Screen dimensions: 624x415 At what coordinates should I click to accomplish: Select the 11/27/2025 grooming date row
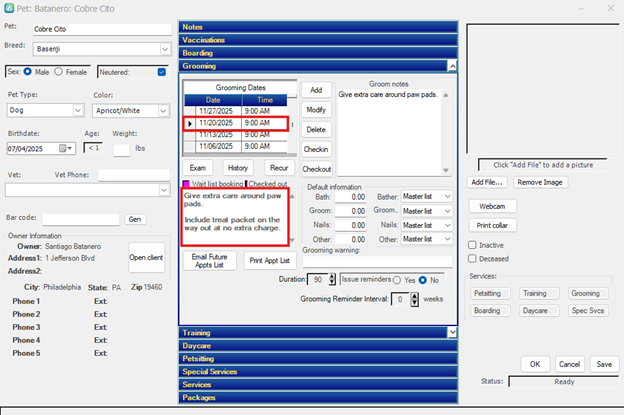tap(236, 111)
